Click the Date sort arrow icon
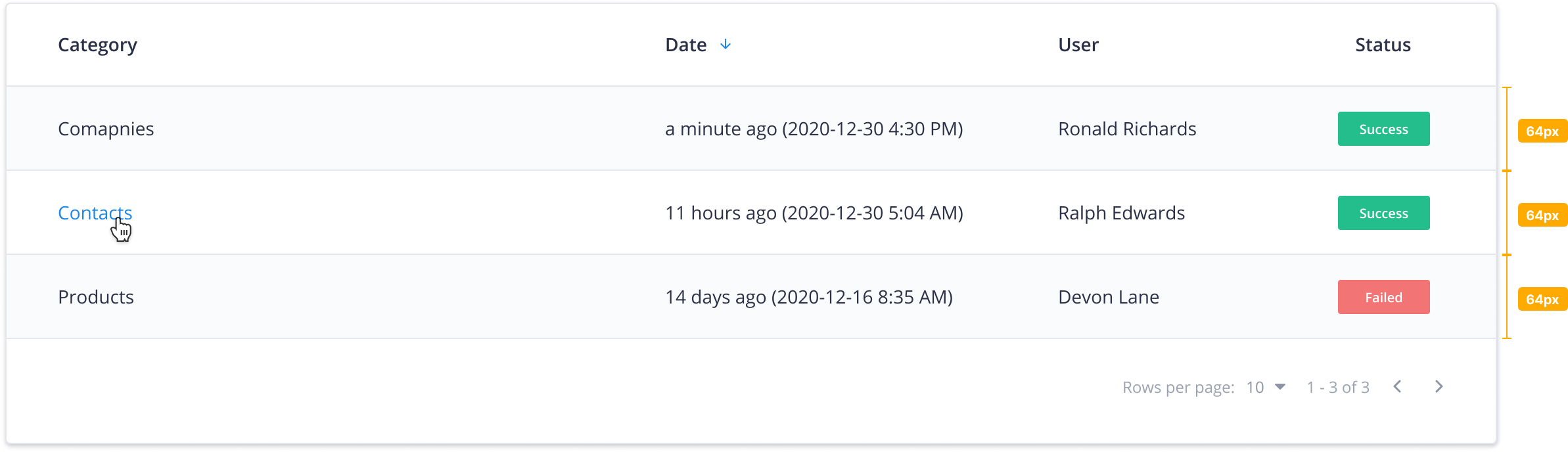1568x452 pixels. (726, 45)
